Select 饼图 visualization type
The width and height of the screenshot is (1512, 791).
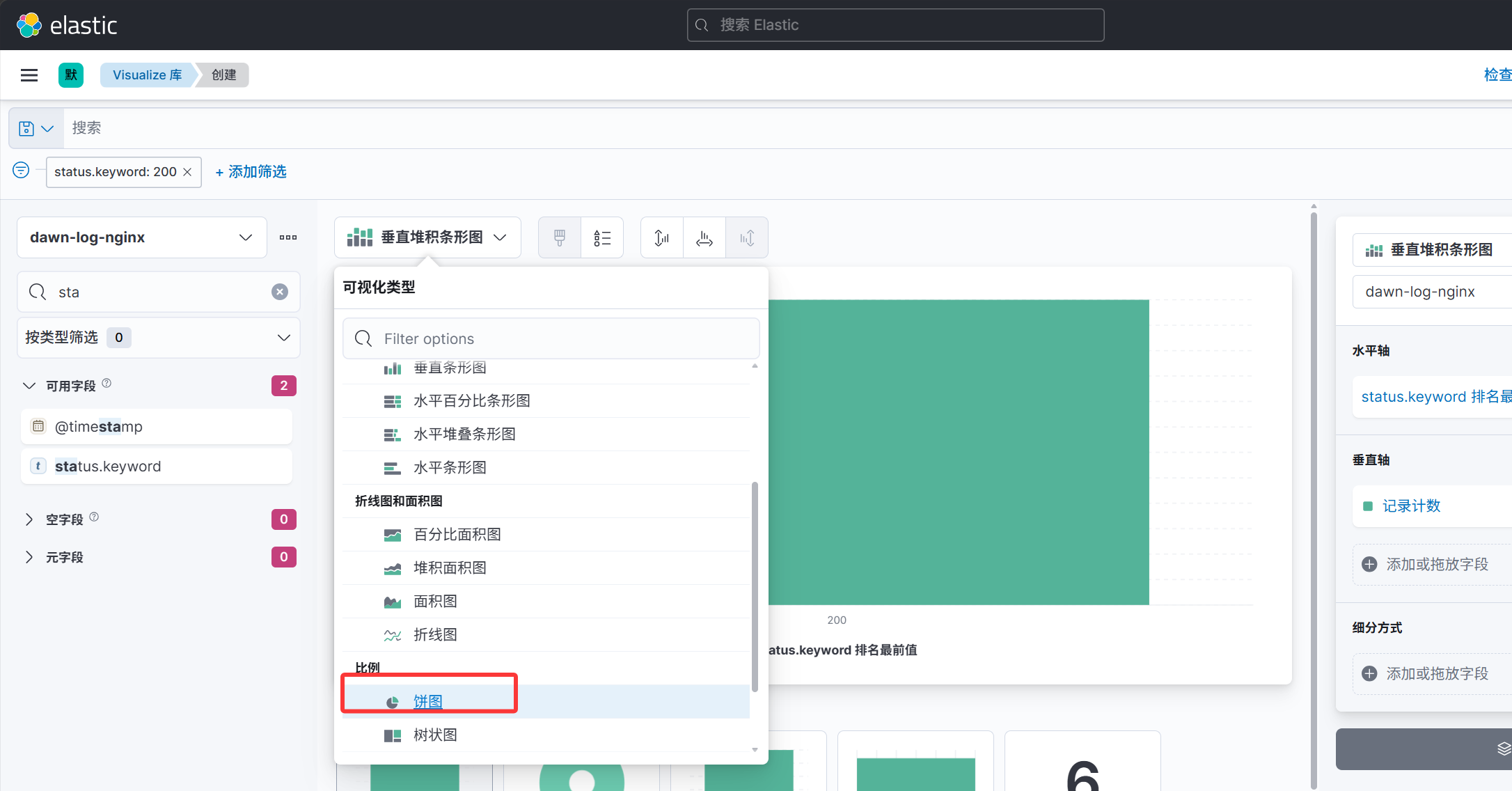point(546,701)
